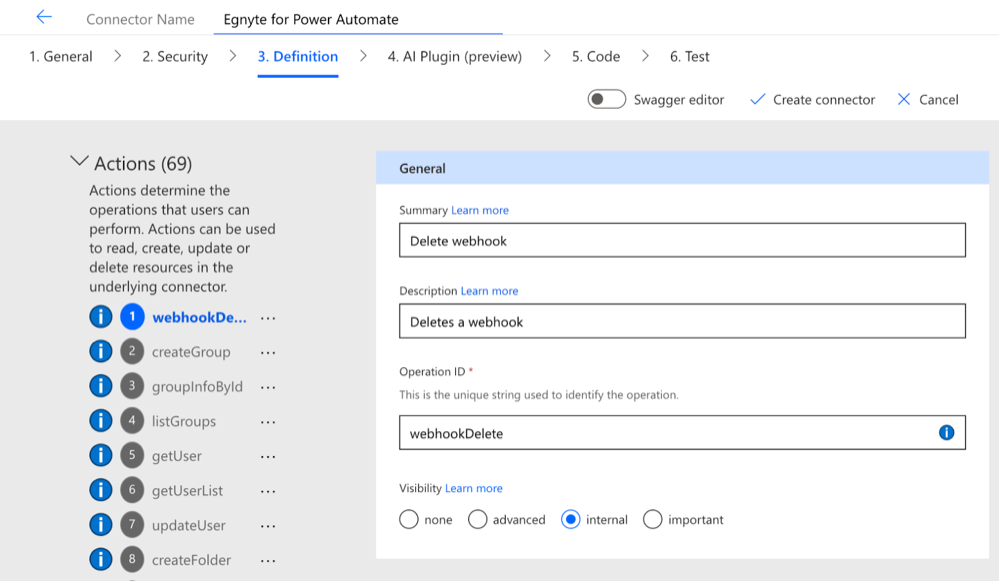
Task: Click the Connector Name input field
Action: point(358,19)
